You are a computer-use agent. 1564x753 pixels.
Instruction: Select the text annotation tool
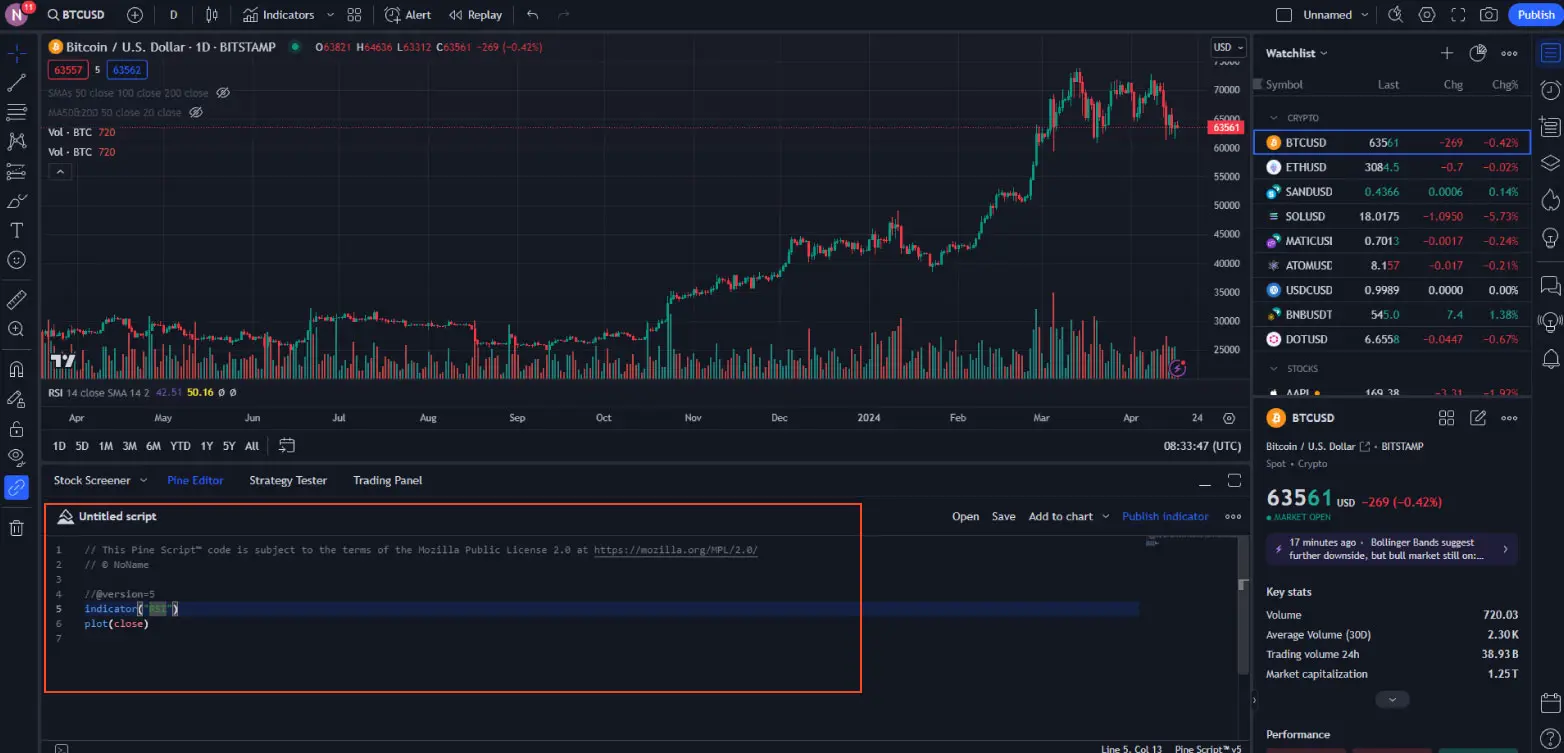point(17,230)
